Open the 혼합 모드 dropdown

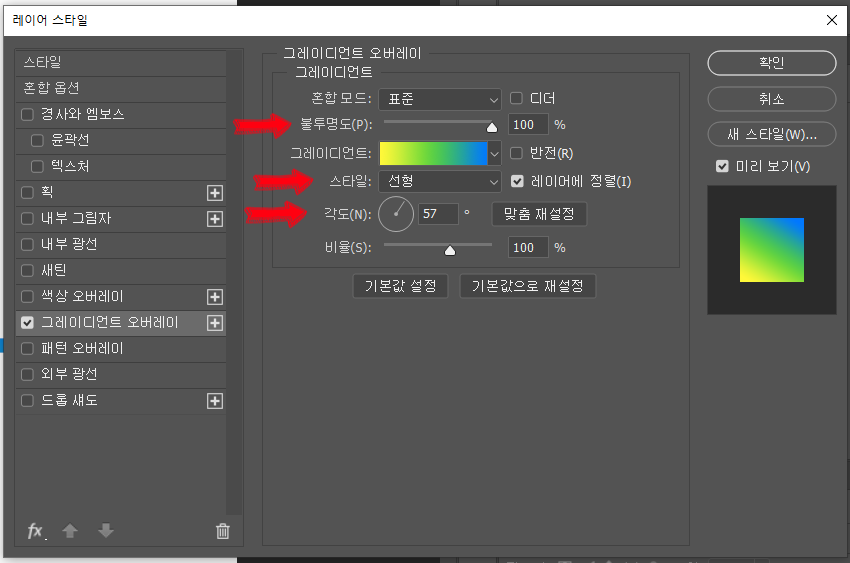pos(440,98)
